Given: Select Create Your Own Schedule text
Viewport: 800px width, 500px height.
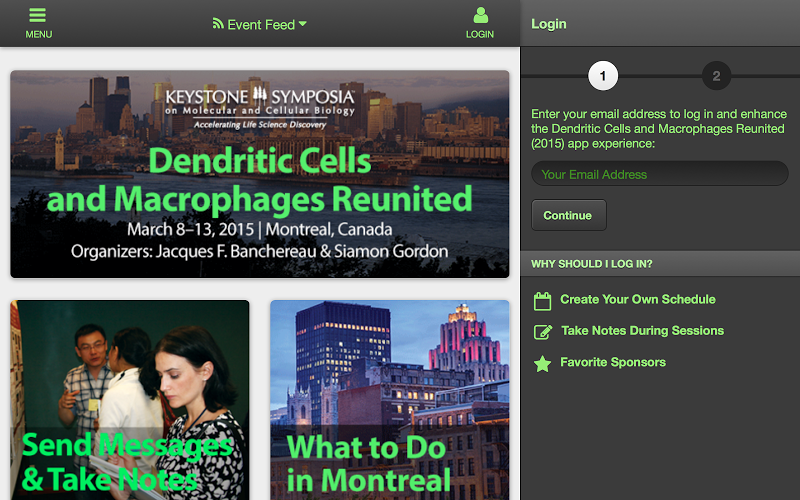Looking at the screenshot, I should [x=638, y=299].
